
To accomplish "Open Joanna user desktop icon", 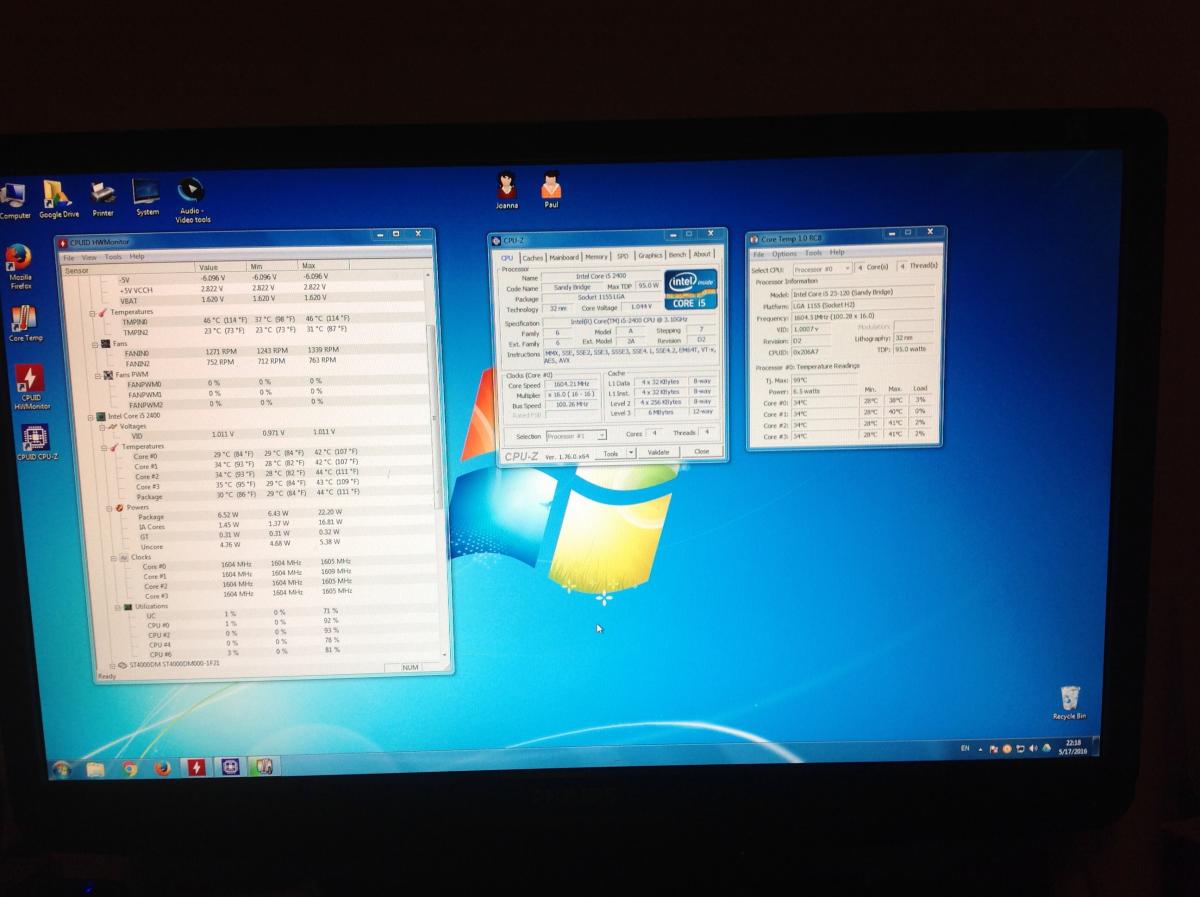I will point(507,191).
